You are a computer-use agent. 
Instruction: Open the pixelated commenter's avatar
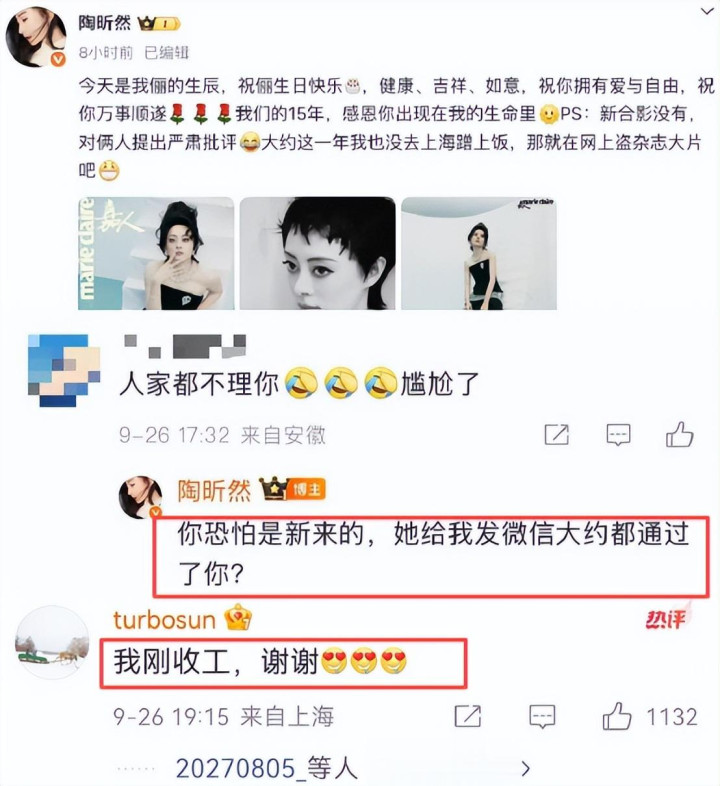[x=64, y=370]
